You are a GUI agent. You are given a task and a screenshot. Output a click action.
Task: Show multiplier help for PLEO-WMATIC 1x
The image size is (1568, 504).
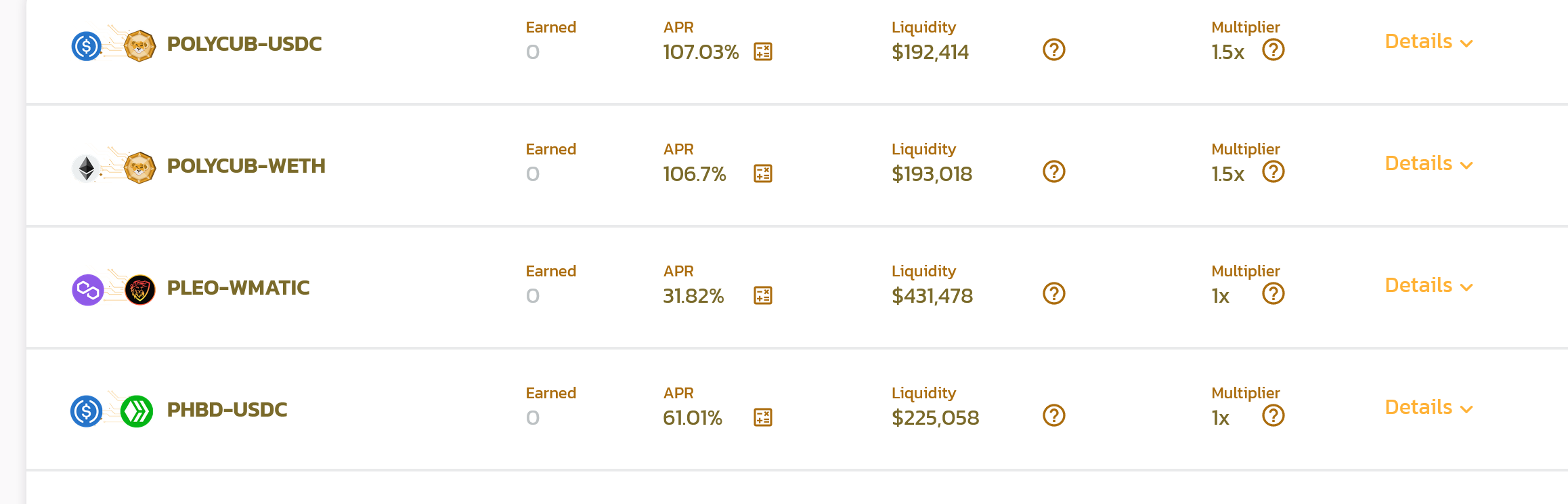(x=1273, y=293)
